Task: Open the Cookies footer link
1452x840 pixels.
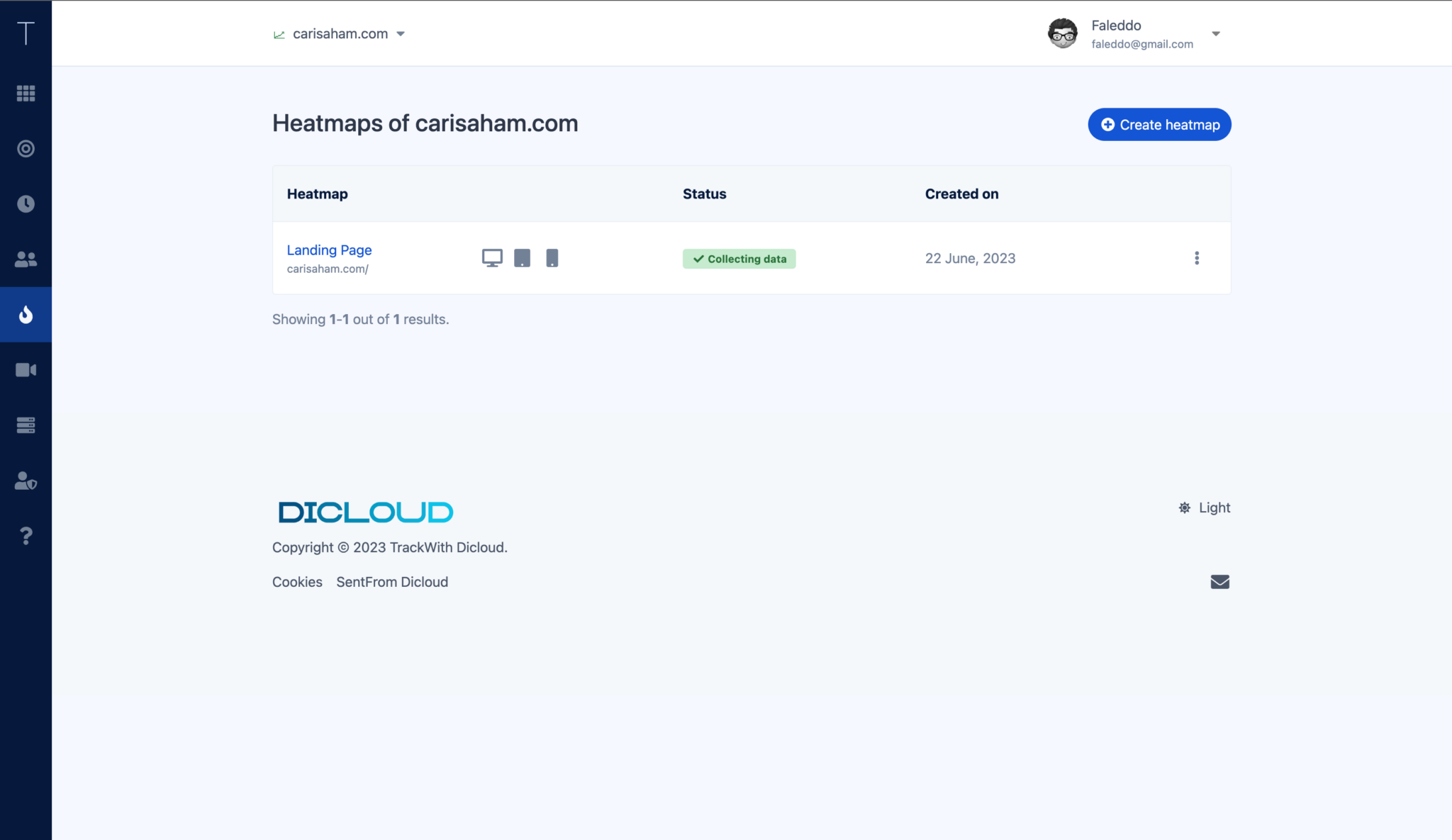Action: coord(297,582)
